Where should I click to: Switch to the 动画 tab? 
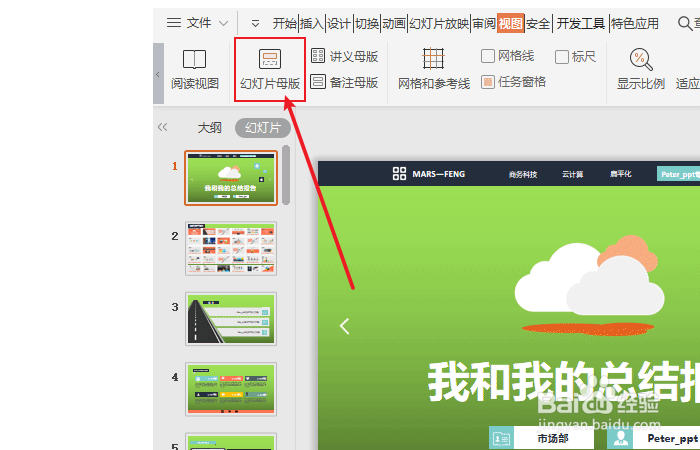pyautogui.click(x=394, y=23)
